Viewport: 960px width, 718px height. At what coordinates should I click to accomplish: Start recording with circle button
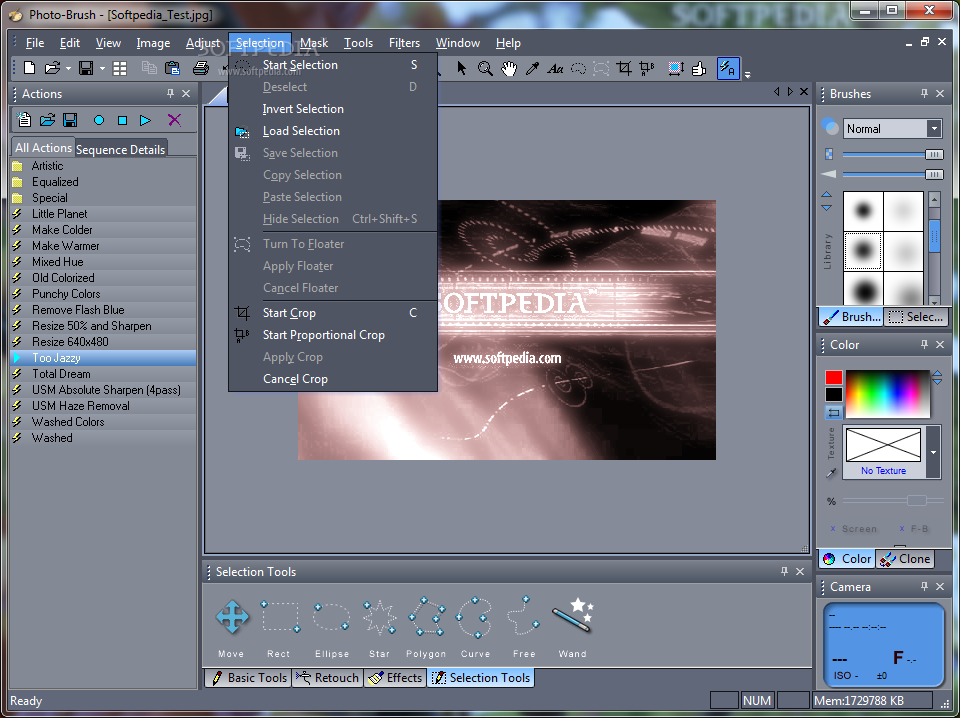coord(99,121)
